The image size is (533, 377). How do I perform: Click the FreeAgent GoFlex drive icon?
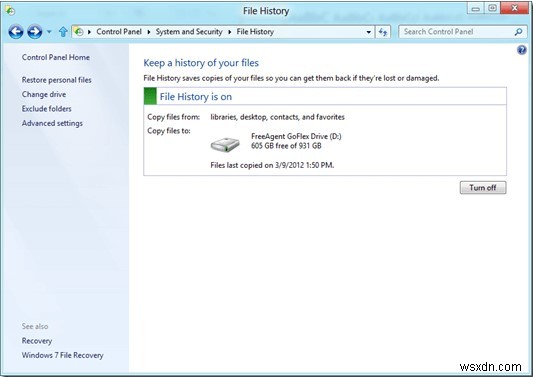pyautogui.click(x=225, y=144)
